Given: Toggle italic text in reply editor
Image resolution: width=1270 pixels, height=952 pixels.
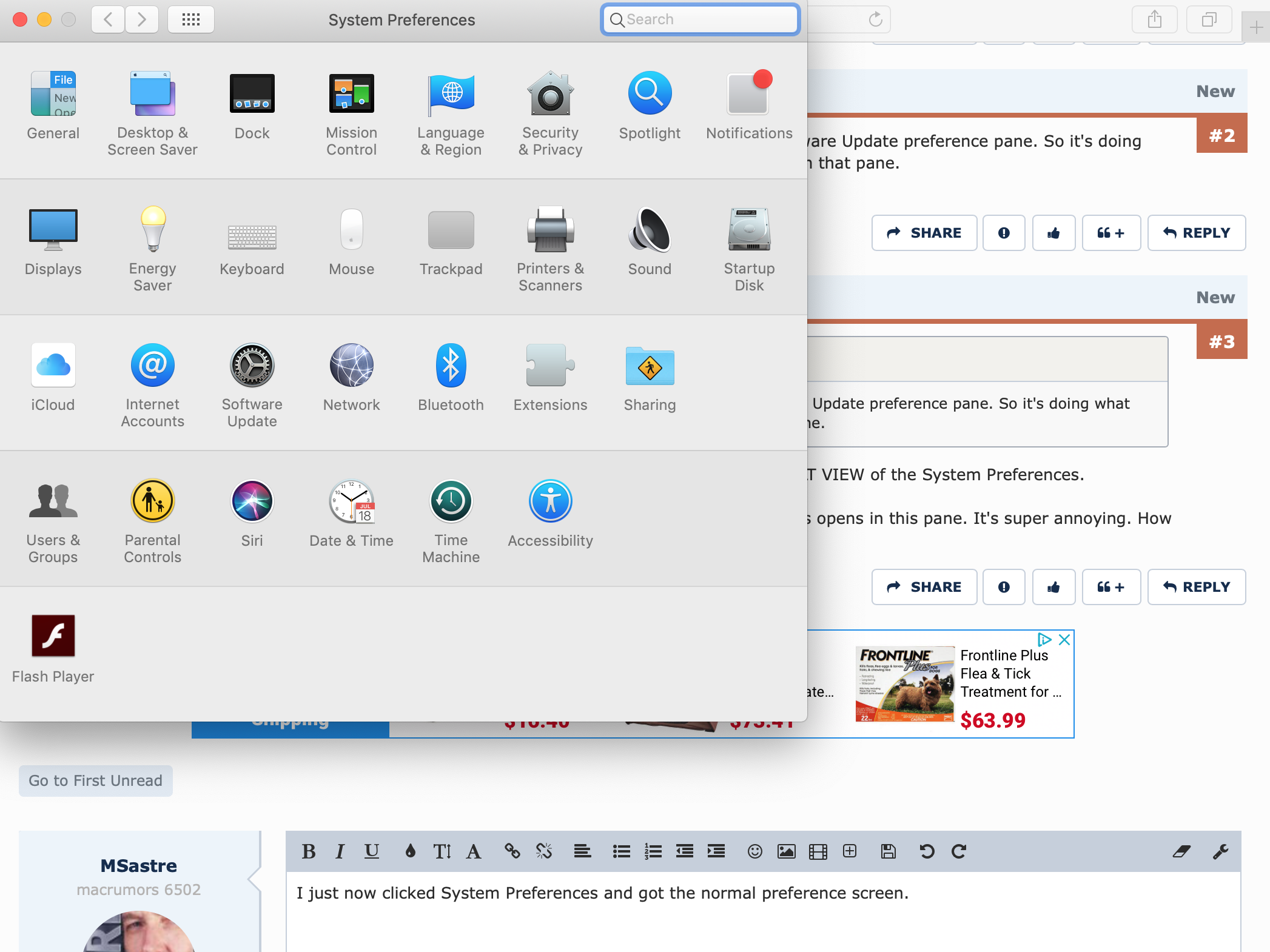Looking at the screenshot, I should coord(340,852).
